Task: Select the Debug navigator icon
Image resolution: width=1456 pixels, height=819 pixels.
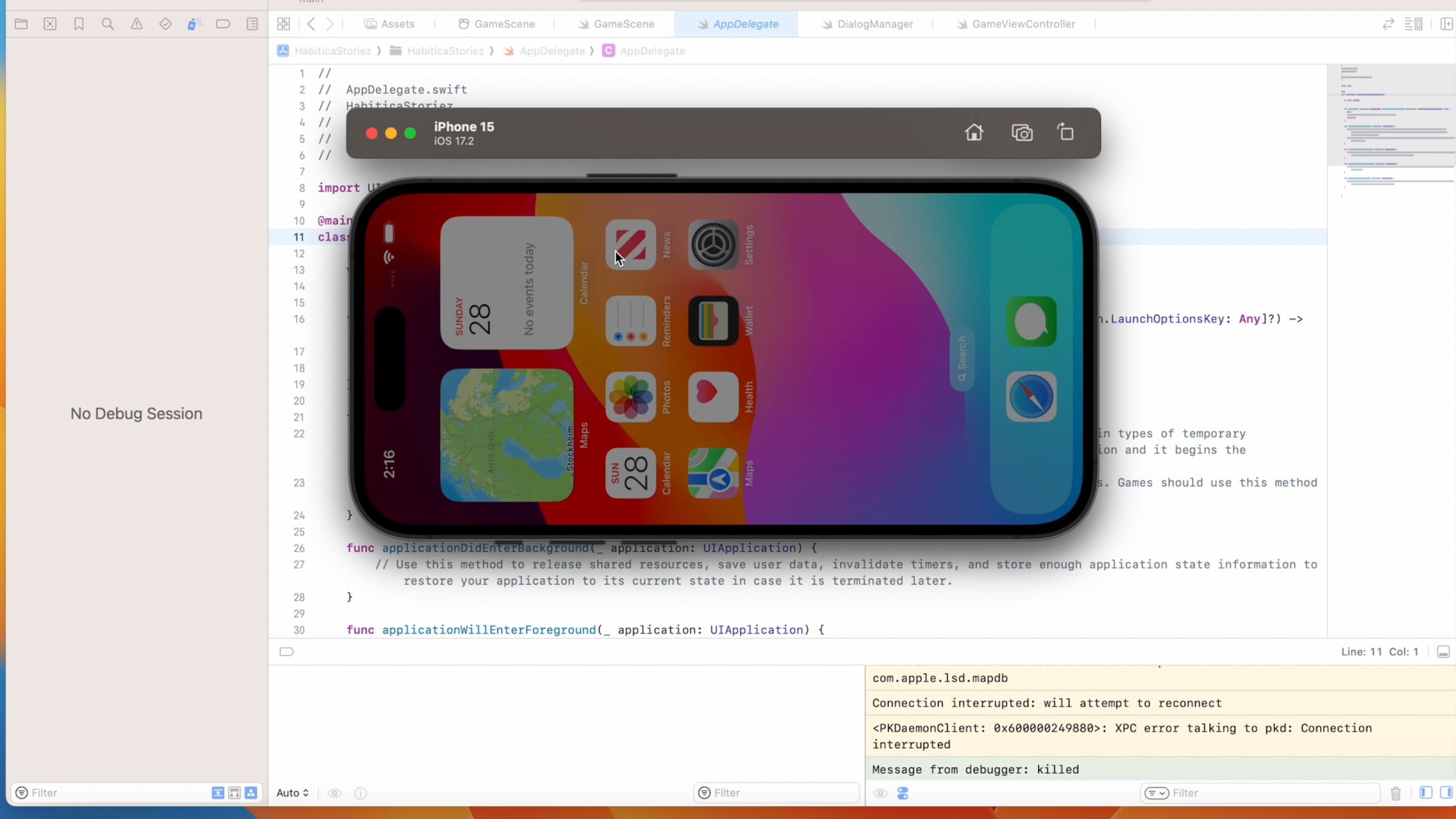Action: pos(194,24)
